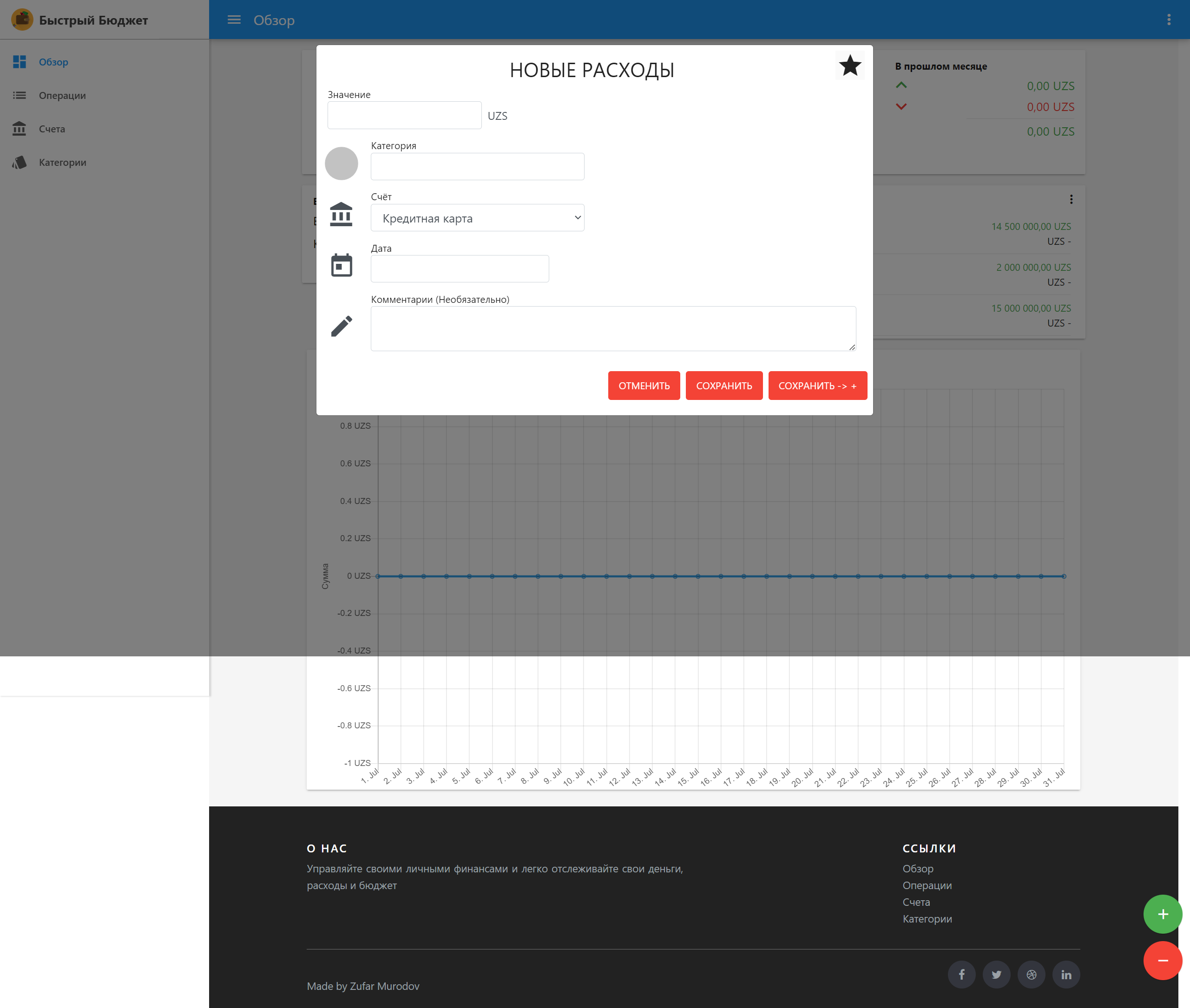Open the Facebook social link
The image size is (1190, 1008).
(x=961, y=974)
